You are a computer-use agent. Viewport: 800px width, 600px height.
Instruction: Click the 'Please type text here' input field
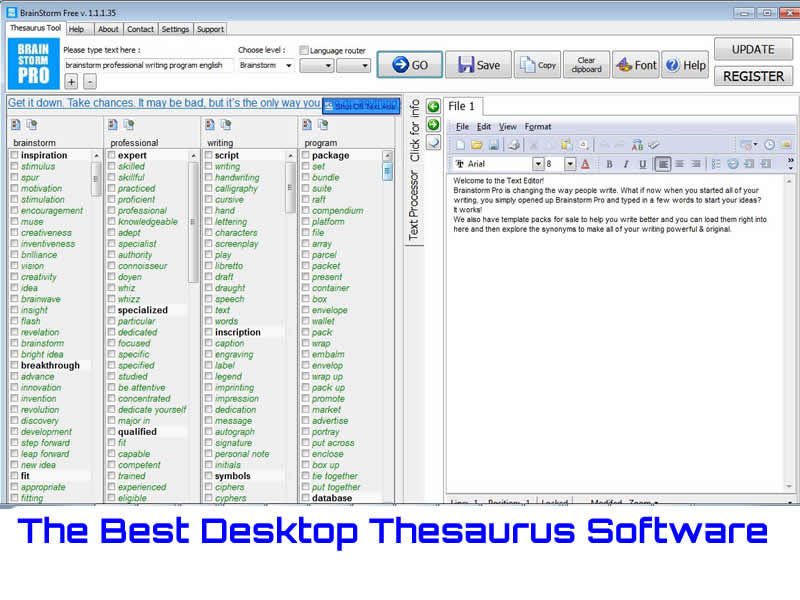pos(148,65)
